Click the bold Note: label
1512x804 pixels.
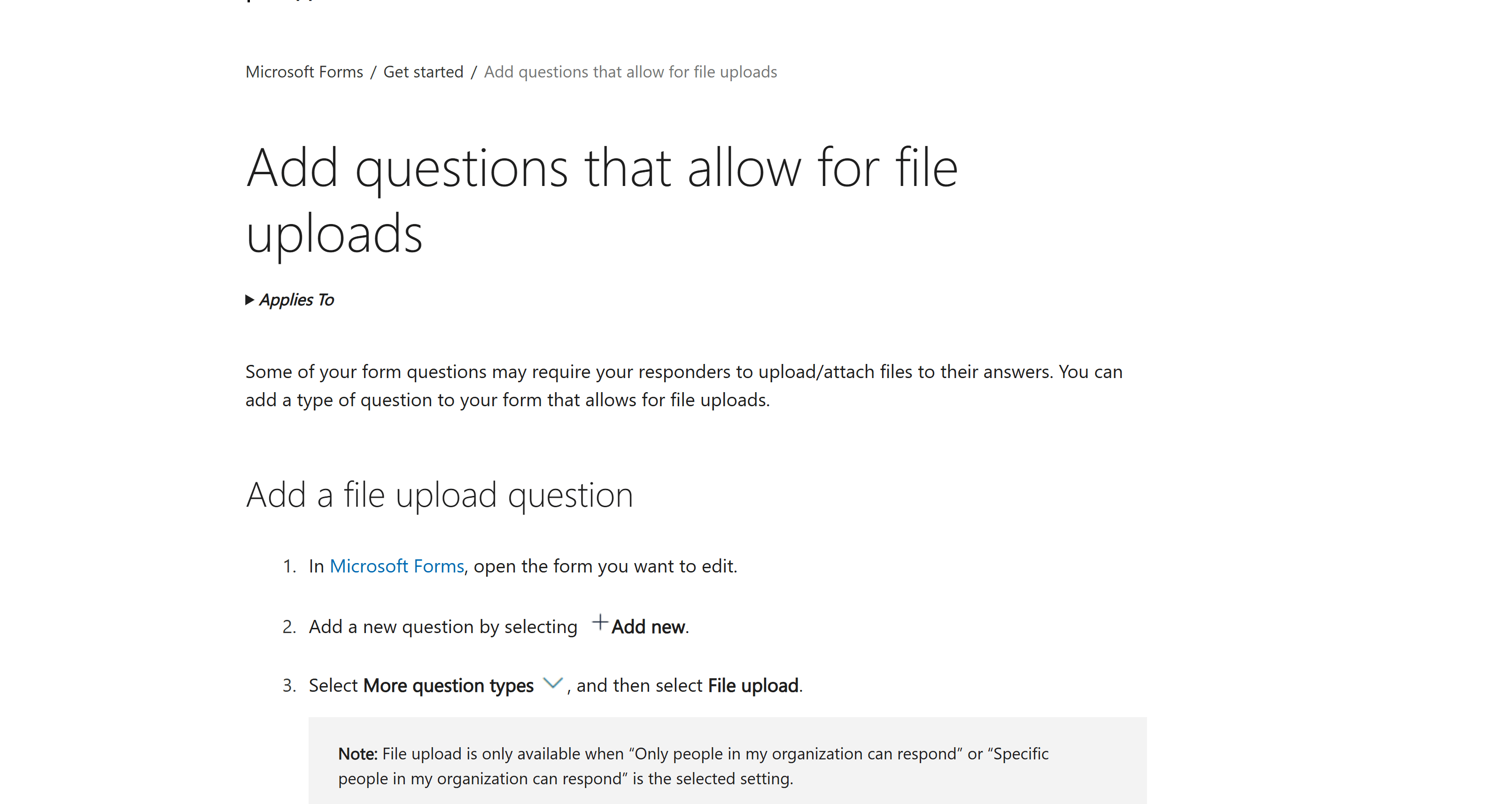pyautogui.click(x=357, y=754)
